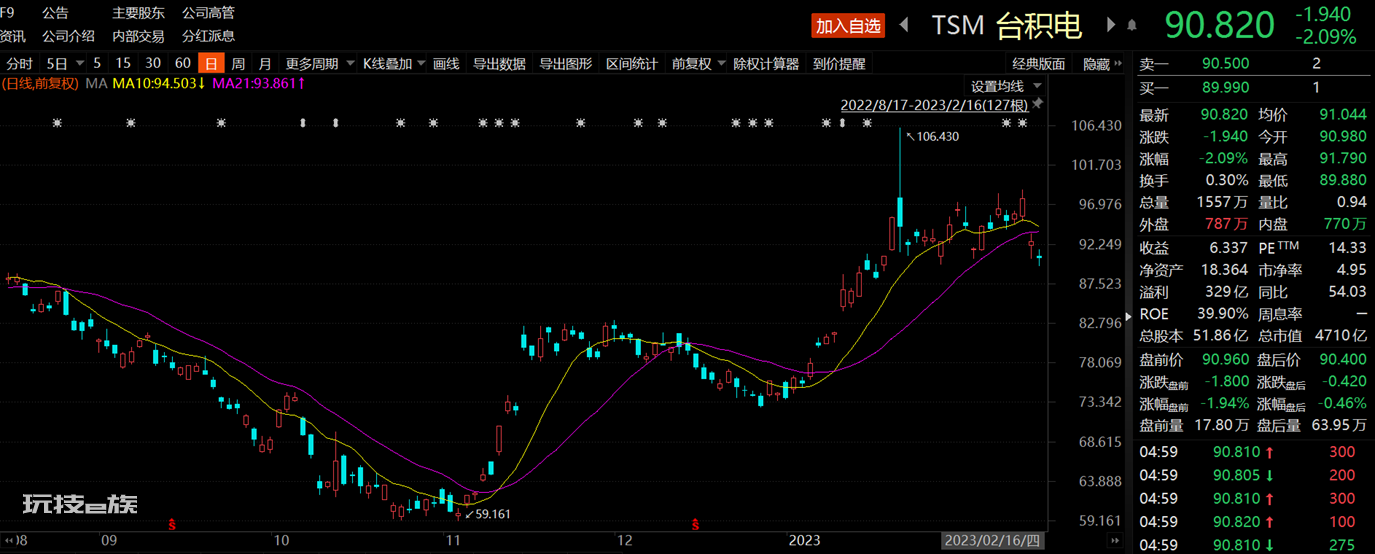Click the pin icon next to date range
The image size is (1375, 554).
(1038, 104)
